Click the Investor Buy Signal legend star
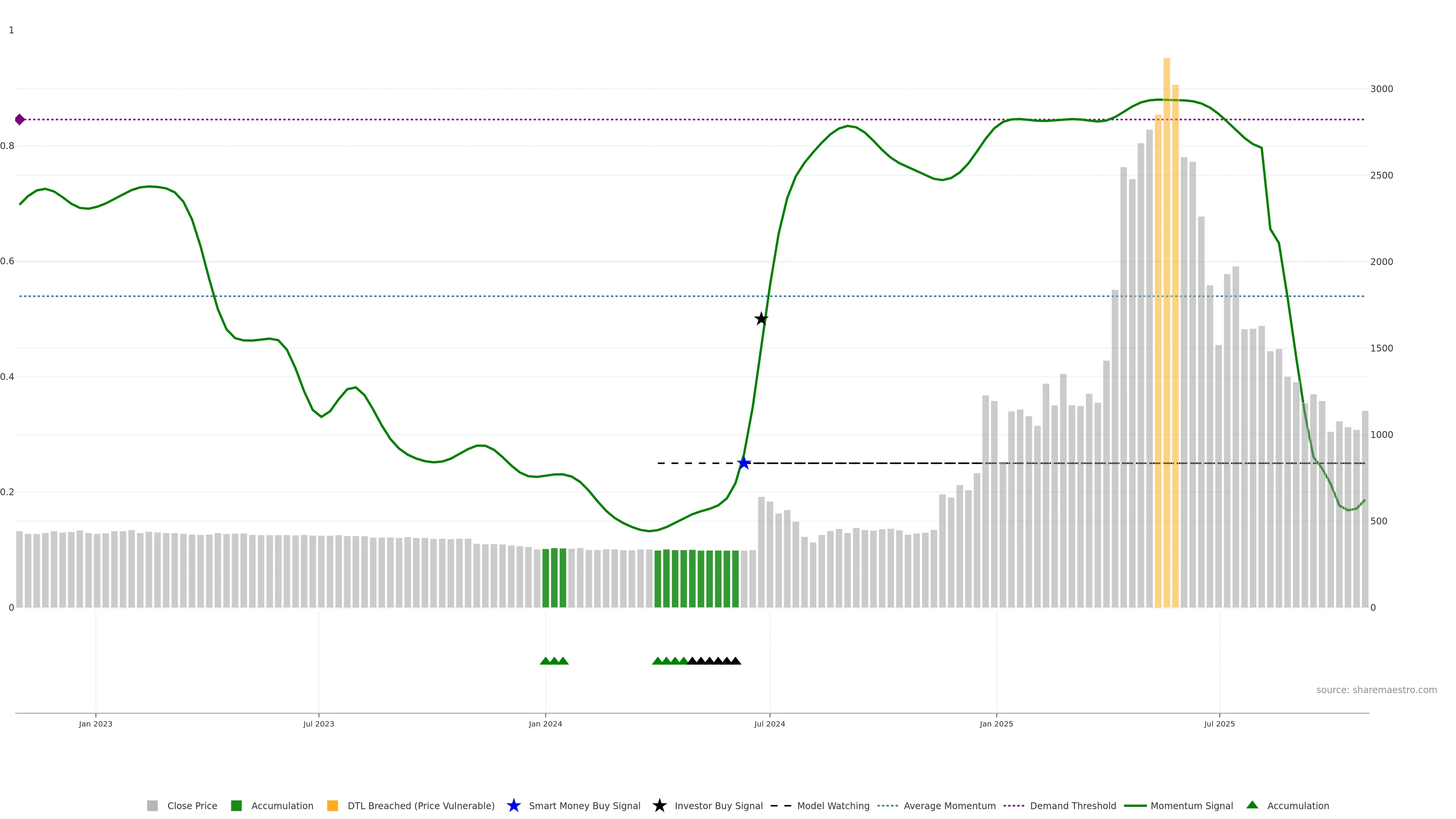Screen dimensions: 1456x819 point(659,805)
